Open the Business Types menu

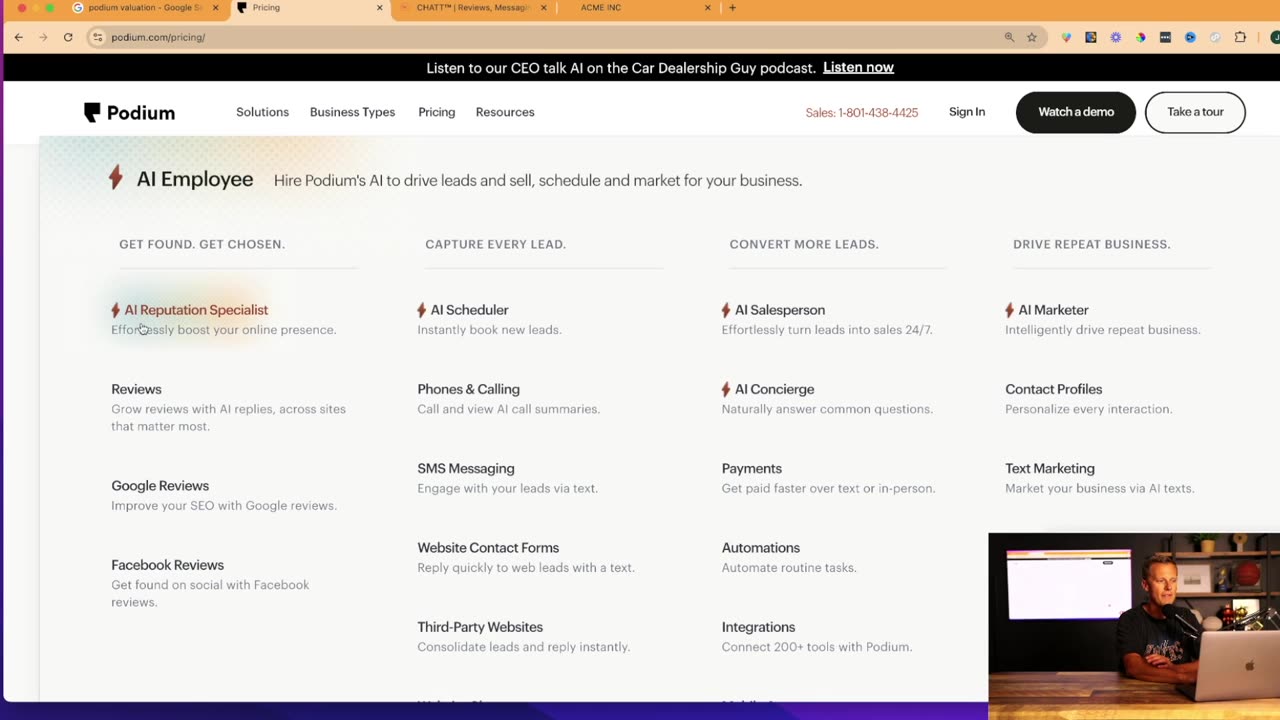tap(352, 112)
